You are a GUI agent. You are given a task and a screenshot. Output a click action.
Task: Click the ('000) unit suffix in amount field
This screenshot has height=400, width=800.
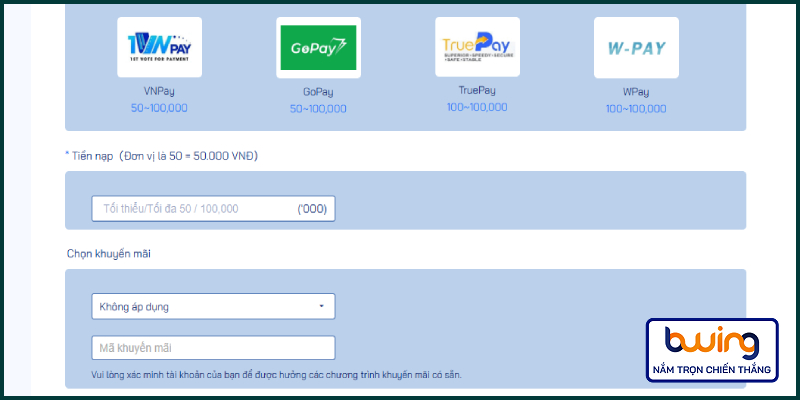pos(312,209)
